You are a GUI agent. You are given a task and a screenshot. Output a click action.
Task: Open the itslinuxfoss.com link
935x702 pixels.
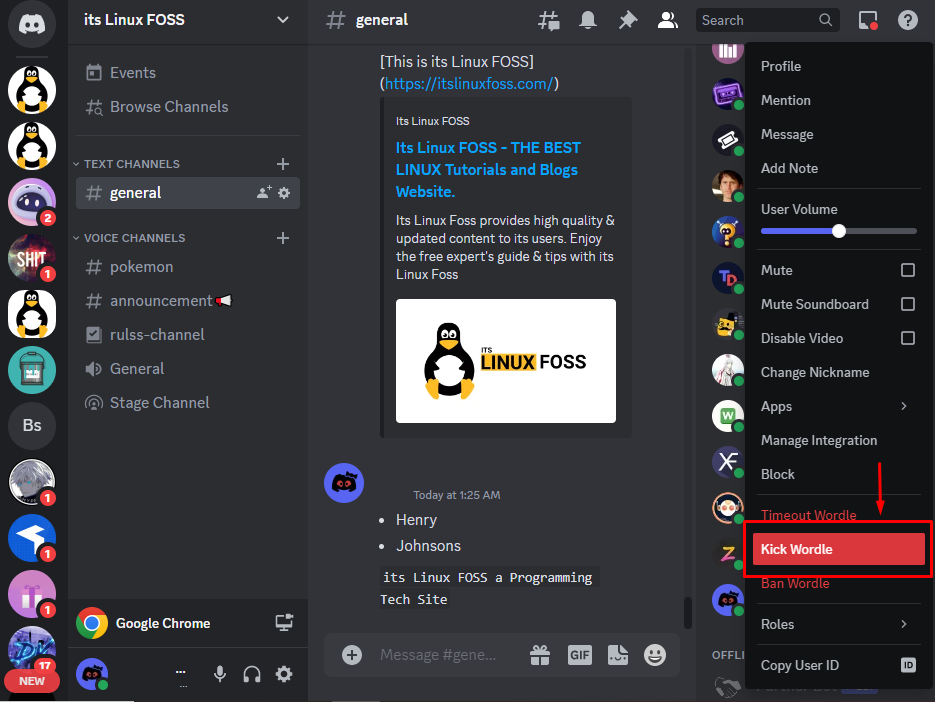tap(469, 84)
